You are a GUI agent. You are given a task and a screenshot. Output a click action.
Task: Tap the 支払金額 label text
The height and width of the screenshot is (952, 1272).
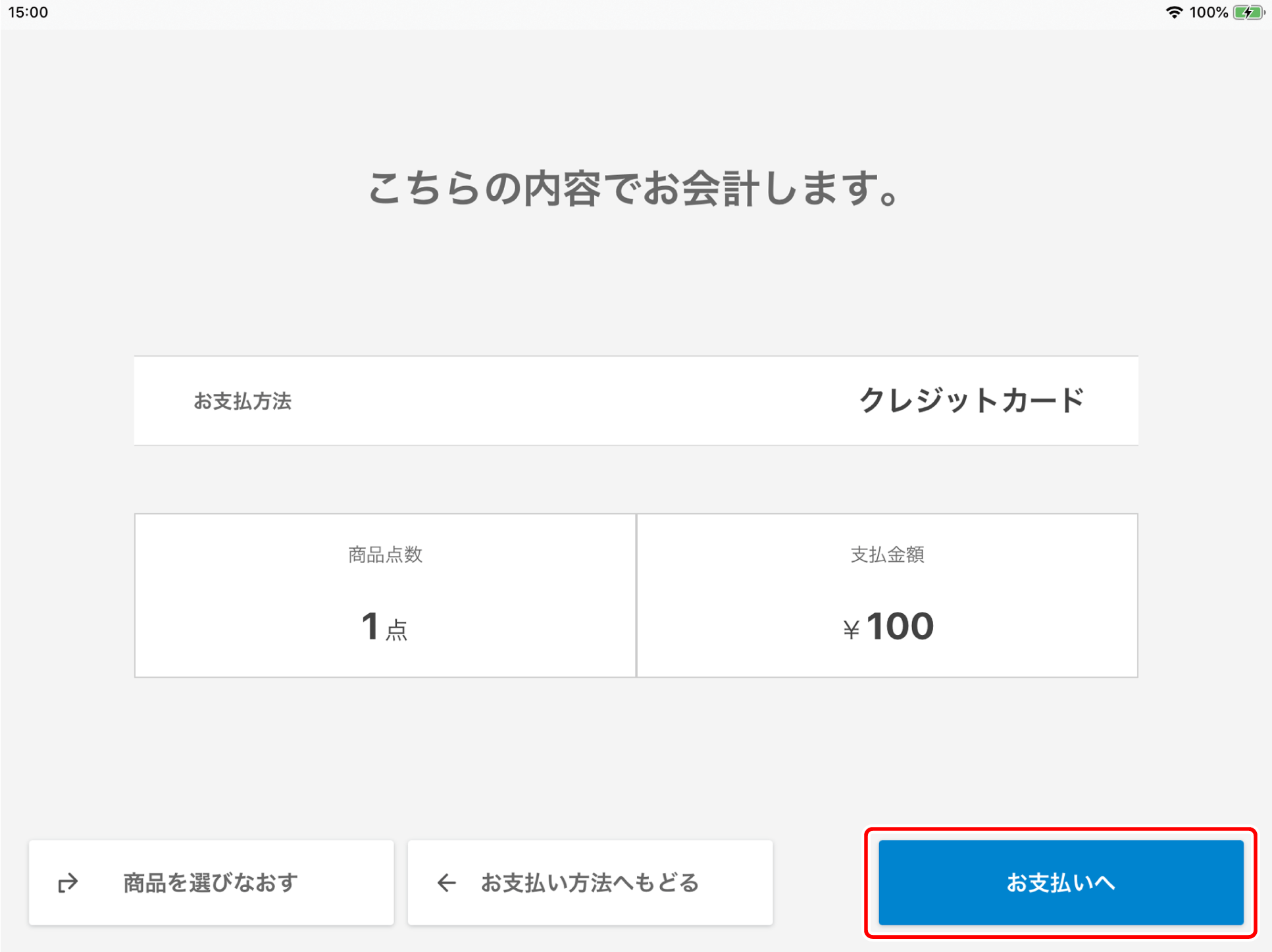[x=887, y=555]
